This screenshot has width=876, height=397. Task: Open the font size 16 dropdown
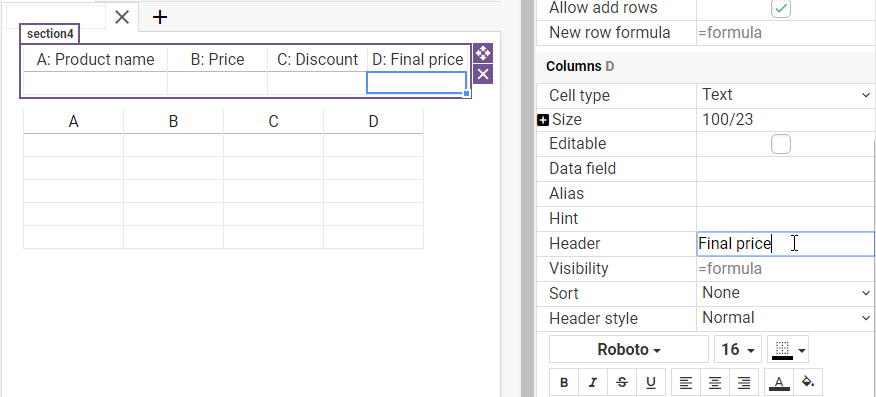tap(737, 350)
